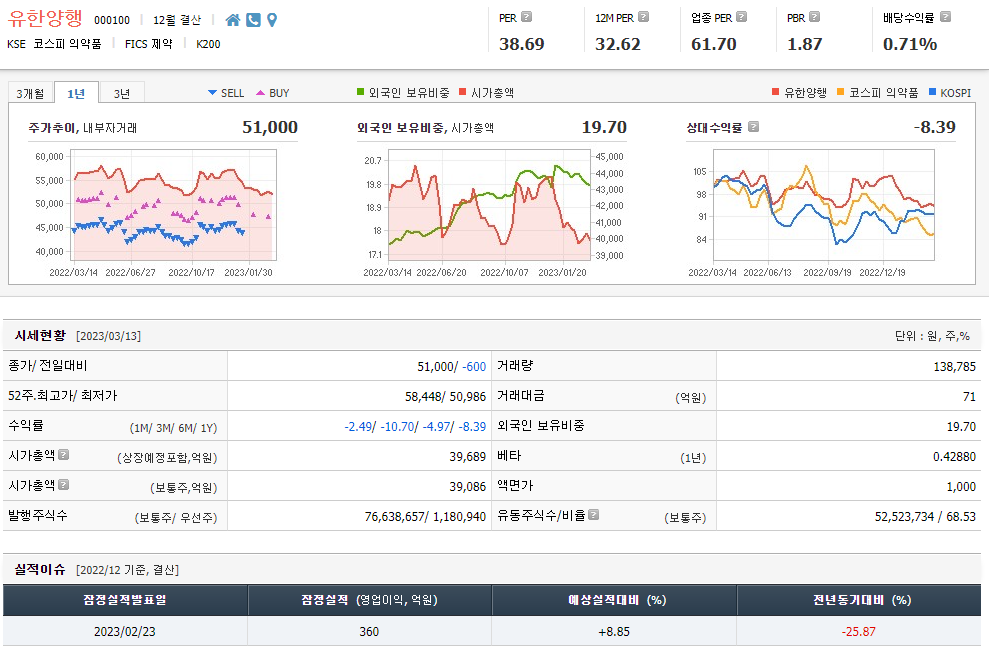Image resolution: width=989 pixels, height=657 pixels.
Task: Open help icon for 시가총액 상장예정포함 row
Action: (64, 455)
